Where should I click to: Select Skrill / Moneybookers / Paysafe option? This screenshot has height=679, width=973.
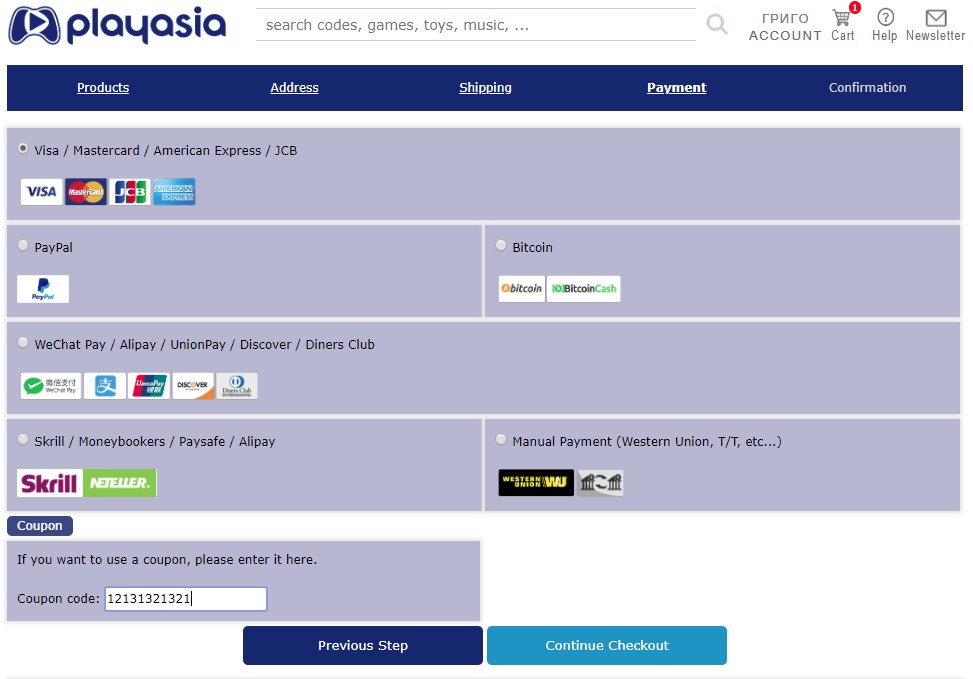[x=23, y=439]
